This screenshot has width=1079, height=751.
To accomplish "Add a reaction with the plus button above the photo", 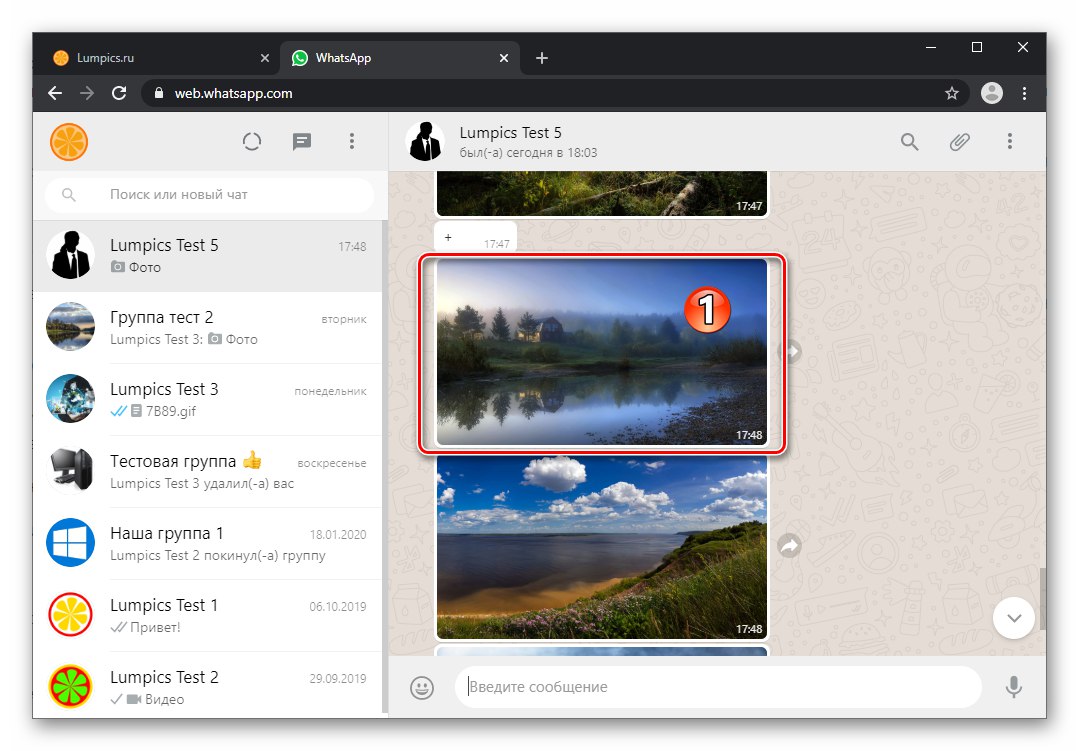I will (x=448, y=237).
